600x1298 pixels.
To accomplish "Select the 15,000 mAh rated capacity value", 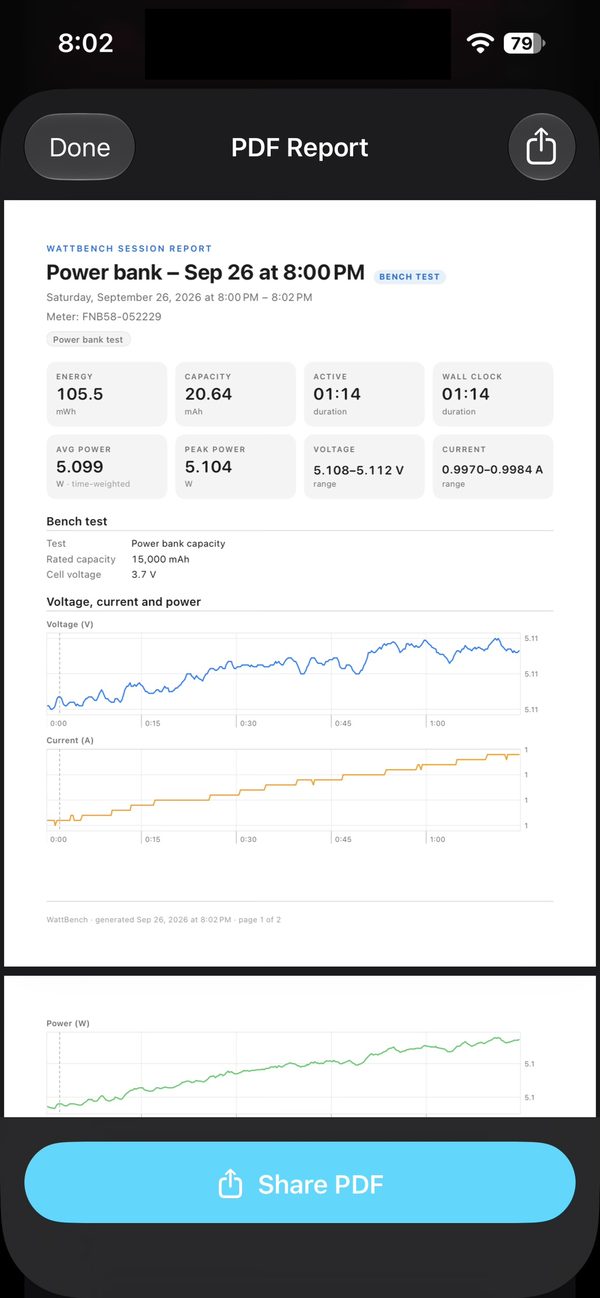I will point(160,559).
